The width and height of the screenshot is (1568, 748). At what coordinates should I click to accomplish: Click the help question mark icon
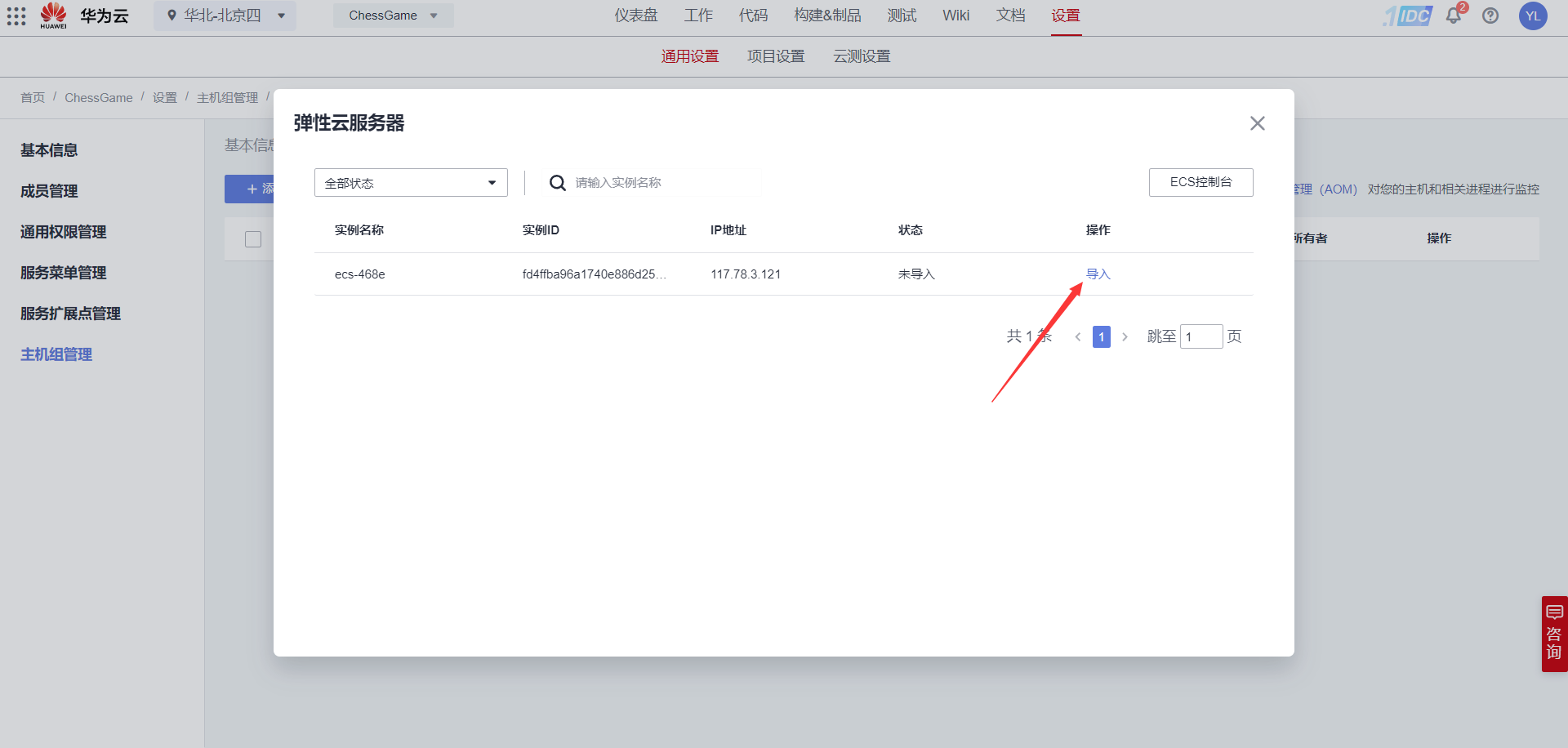pyautogui.click(x=1490, y=16)
